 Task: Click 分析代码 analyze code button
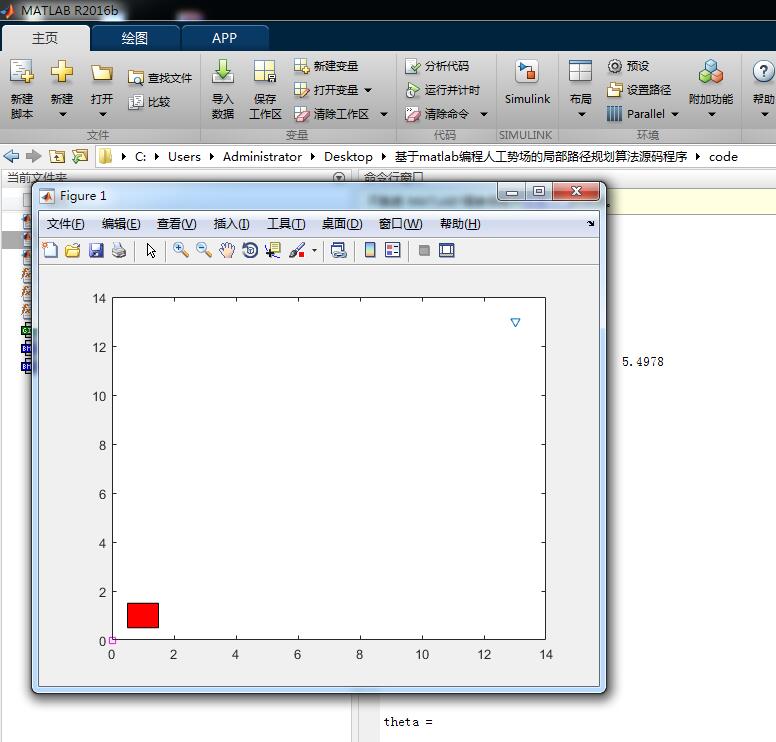pyautogui.click(x=436, y=66)
